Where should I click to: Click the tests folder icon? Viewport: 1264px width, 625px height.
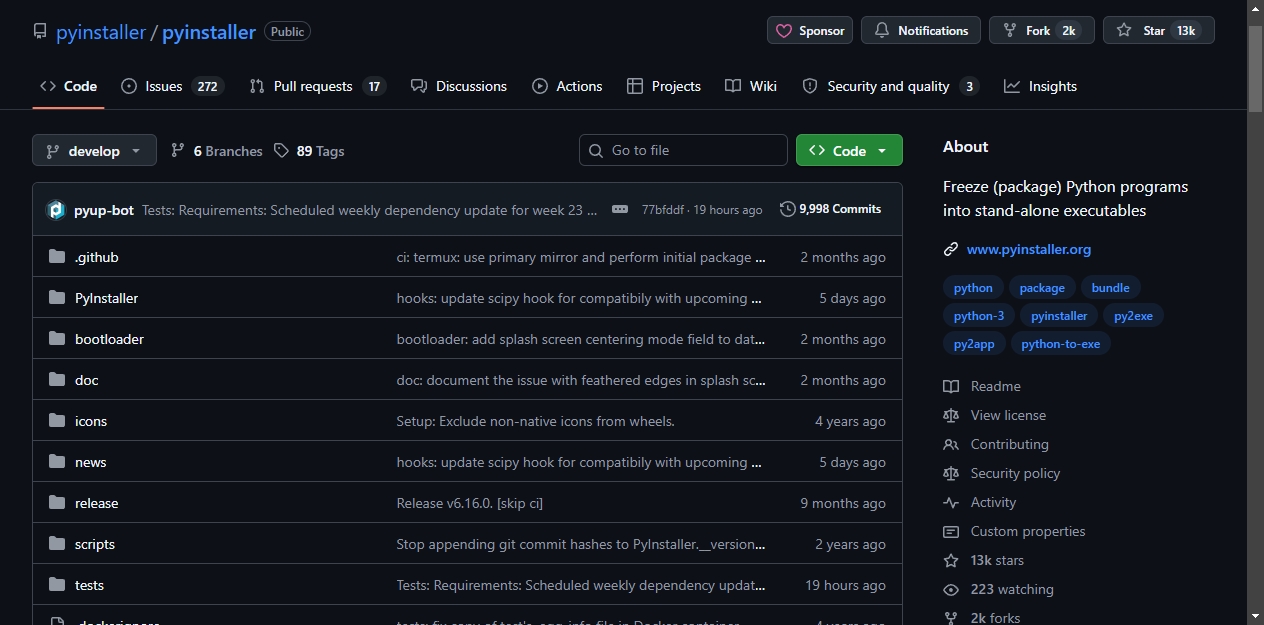click(57, 585)
